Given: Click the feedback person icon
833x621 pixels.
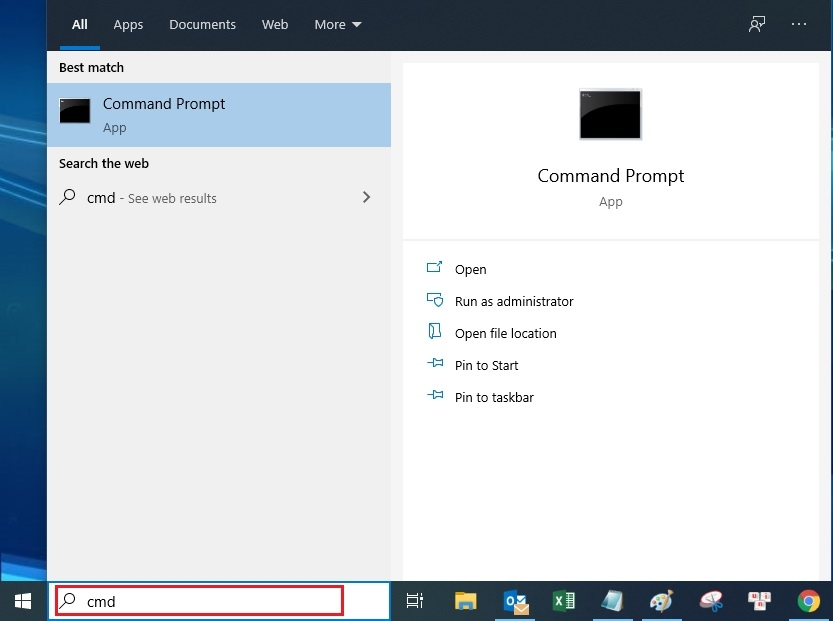Looking at the screenshot, I should pos(756,24).
